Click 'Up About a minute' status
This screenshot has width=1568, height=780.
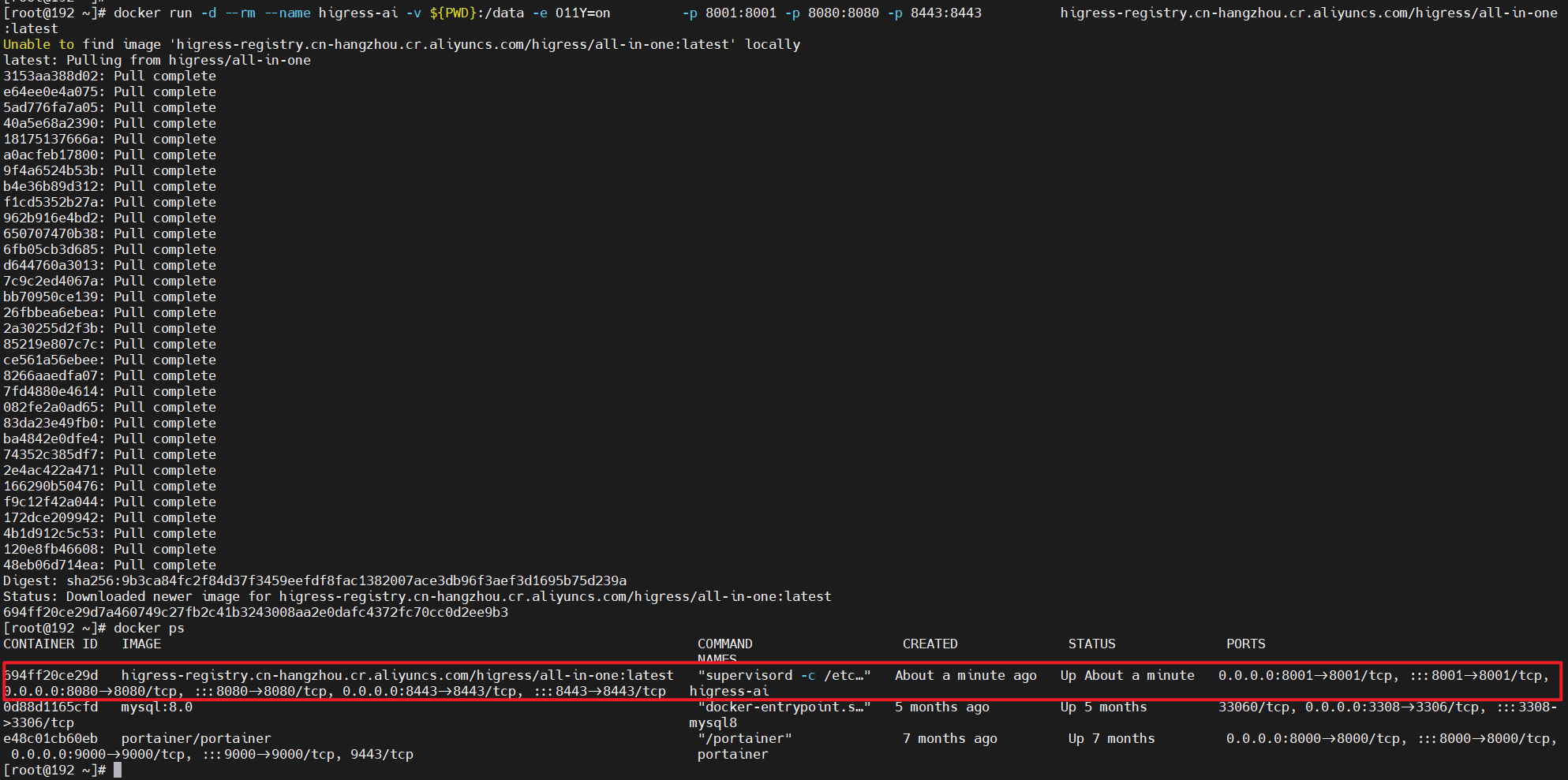pyautogui.click(x=1128, y=675)
